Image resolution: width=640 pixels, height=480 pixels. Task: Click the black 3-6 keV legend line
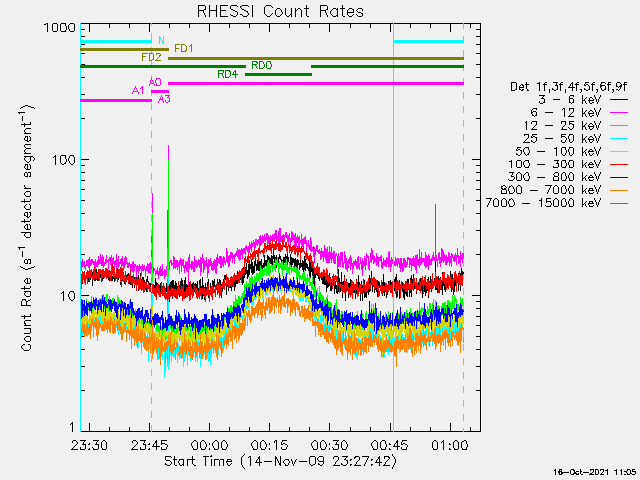coord(619,100)
